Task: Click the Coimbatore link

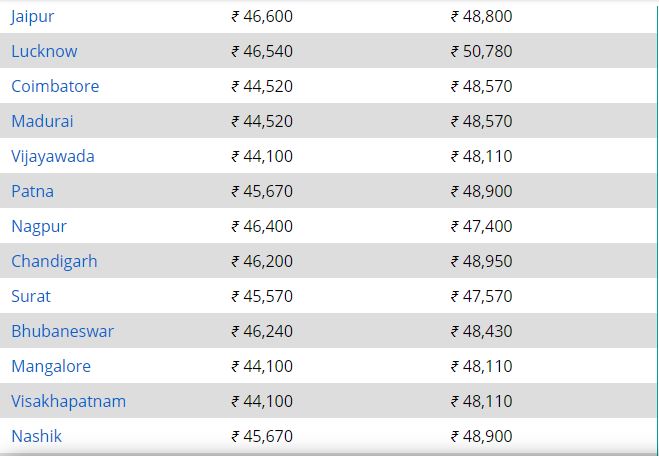Action: [55, 86]
